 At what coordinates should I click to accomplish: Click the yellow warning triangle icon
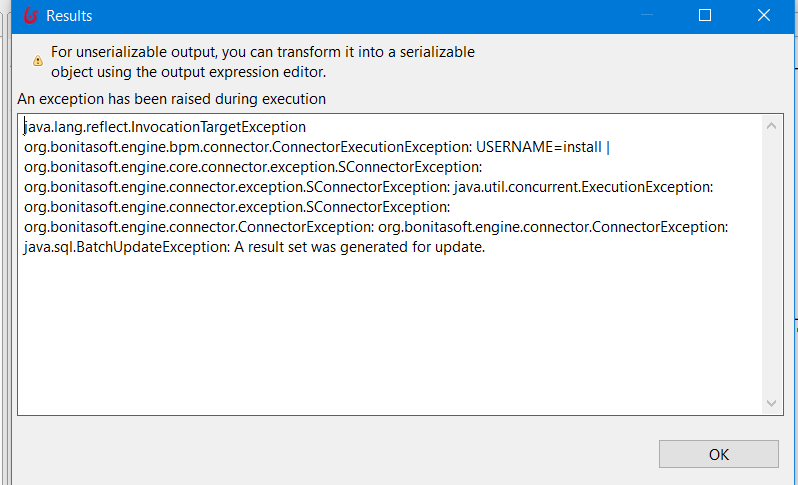(38, 61)
